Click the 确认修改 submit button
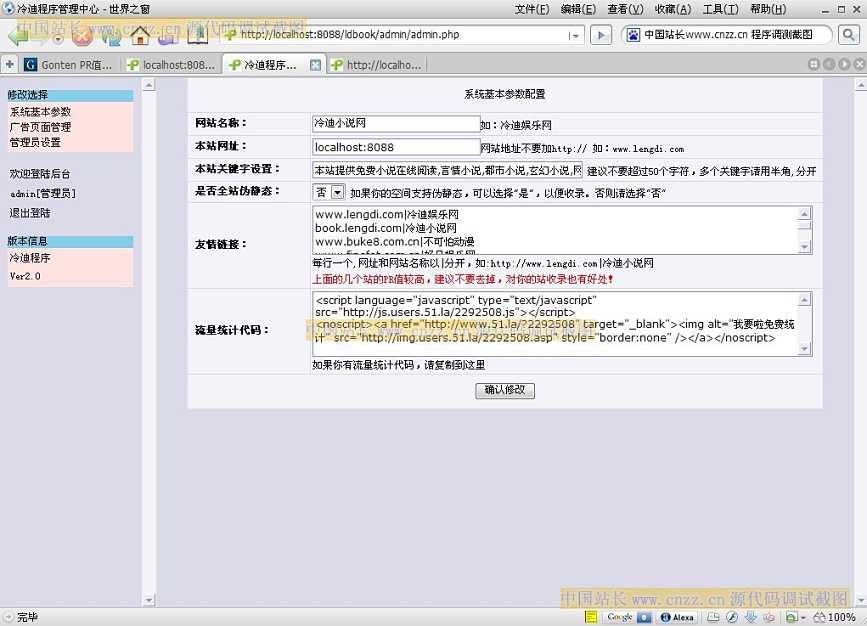Screen dimensions: 867x626 pyautogui.click(x=505, y=390)
